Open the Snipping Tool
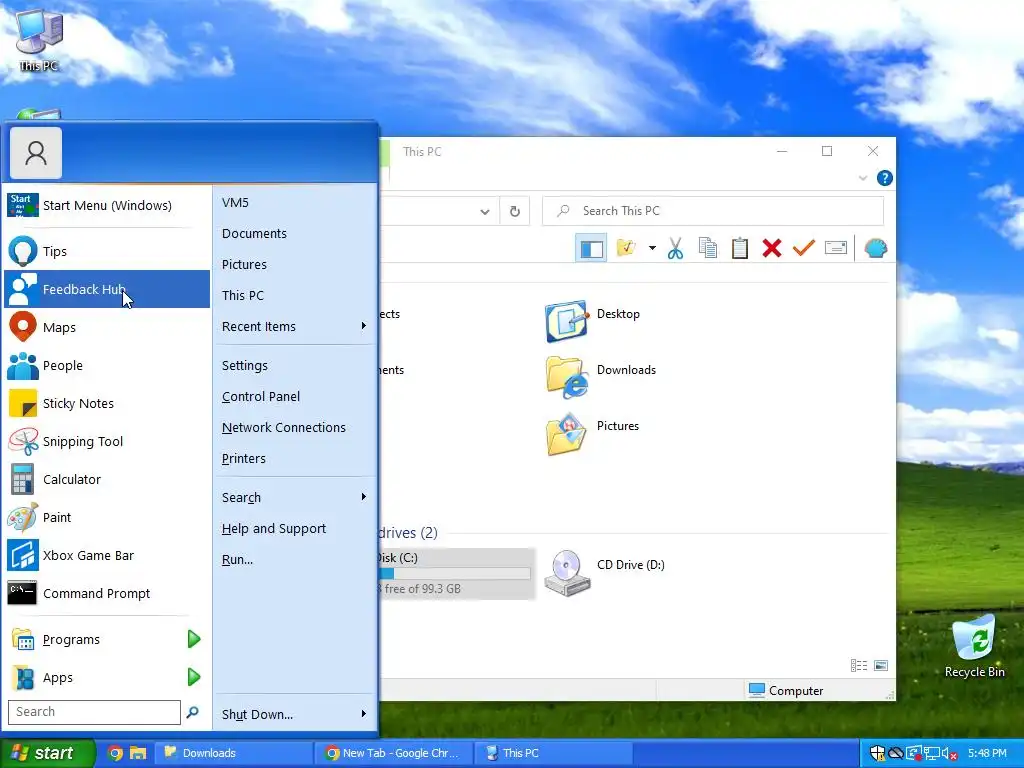 (107, 441)
